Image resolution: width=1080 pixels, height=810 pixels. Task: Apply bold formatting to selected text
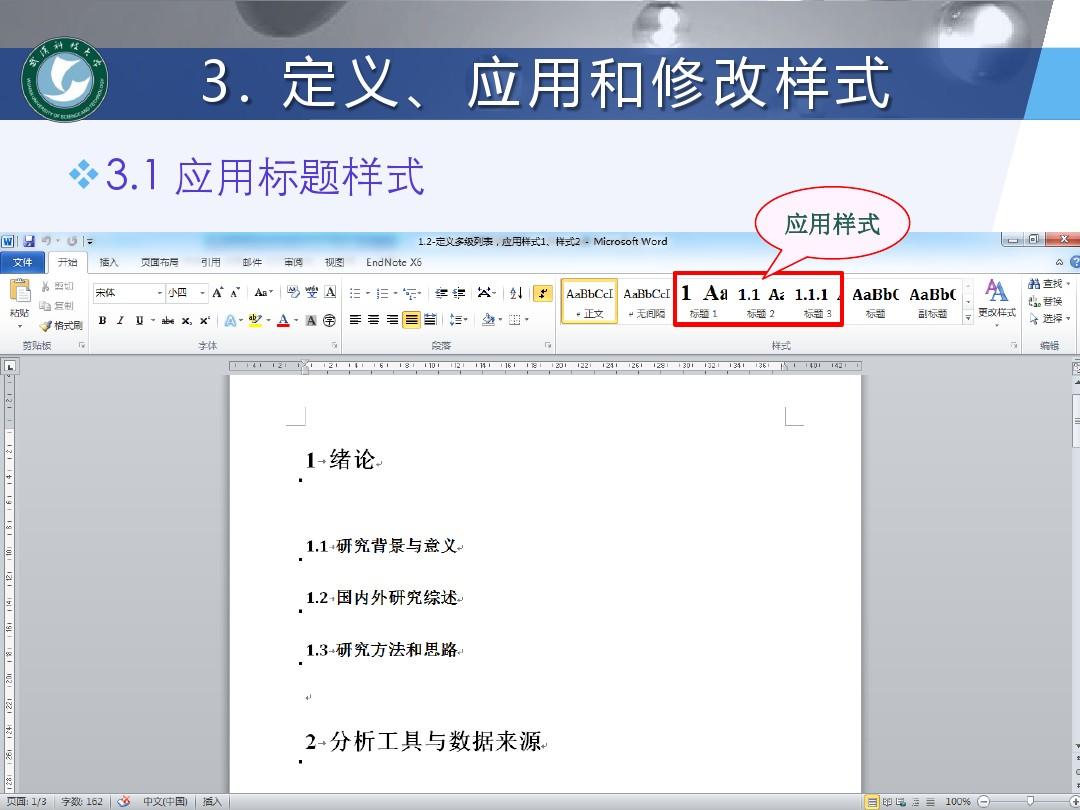103,319
